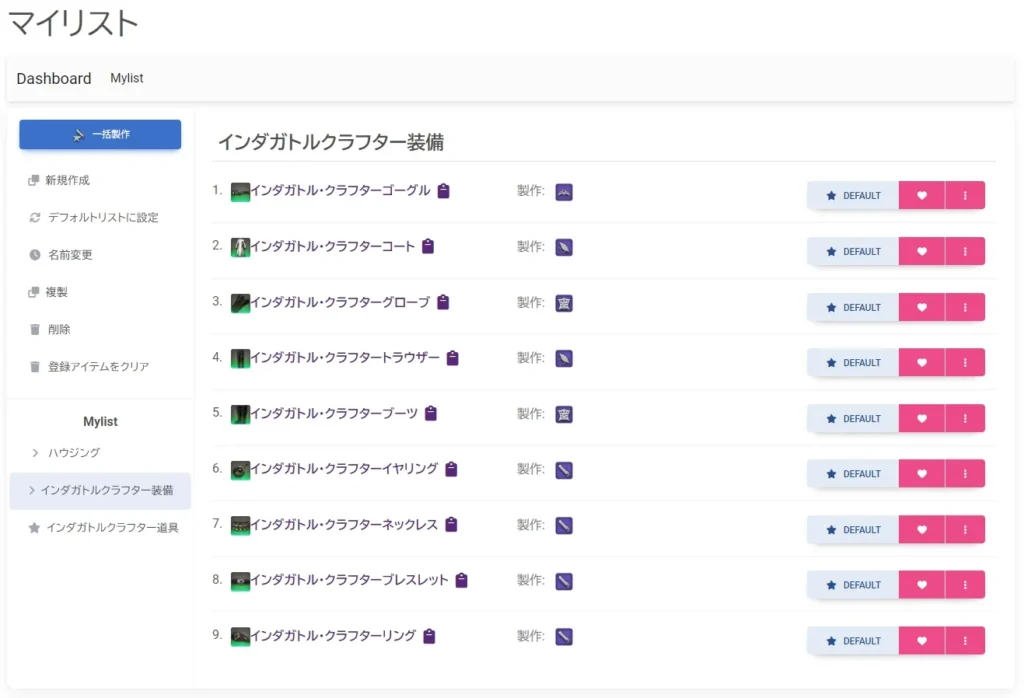Click DEFAULT button for ネックレス row
Screen dimensions: 1024x698
[853, 530]
